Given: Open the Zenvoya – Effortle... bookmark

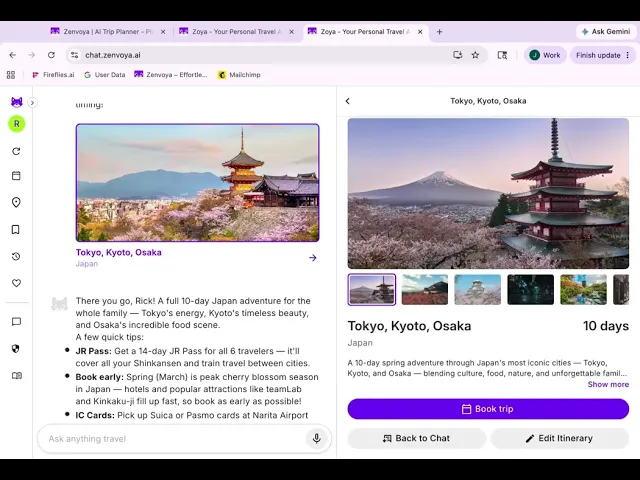Looking at the screenshot, I should pos(171,75).
